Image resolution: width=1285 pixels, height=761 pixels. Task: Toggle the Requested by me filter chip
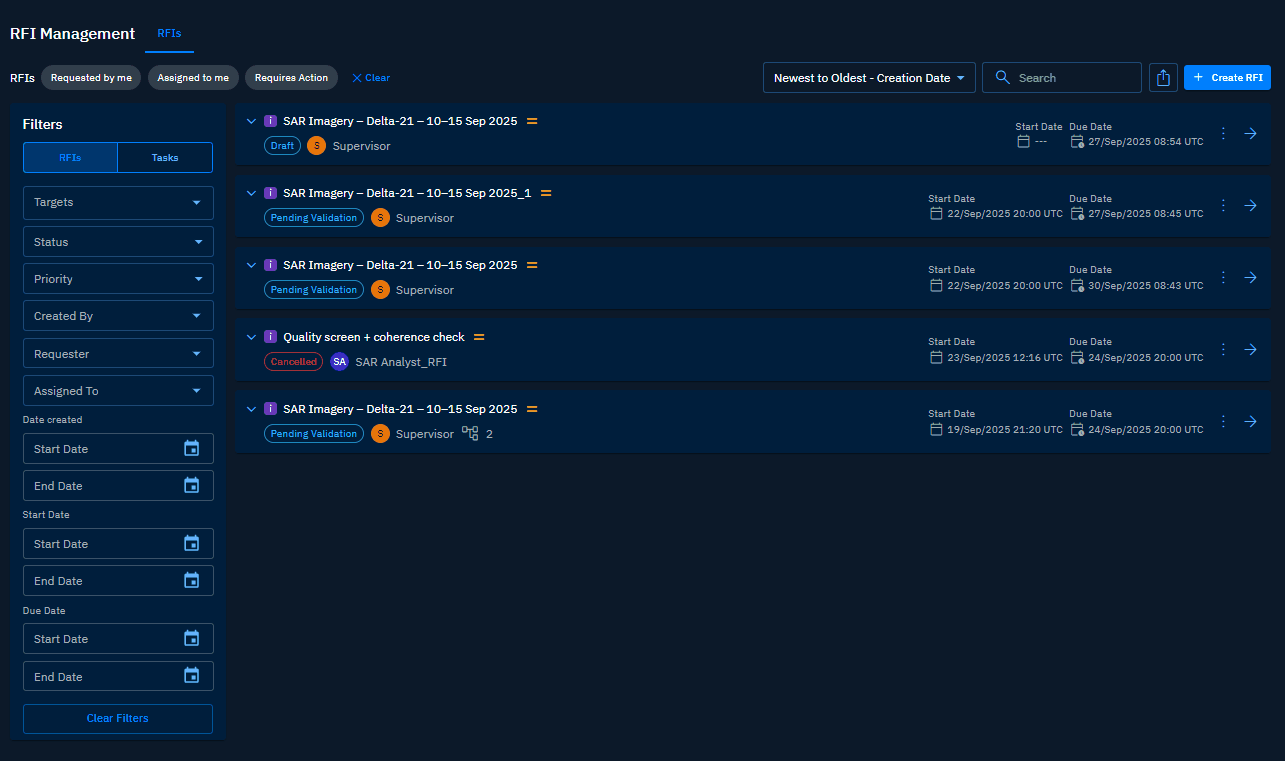pos(91,78)
